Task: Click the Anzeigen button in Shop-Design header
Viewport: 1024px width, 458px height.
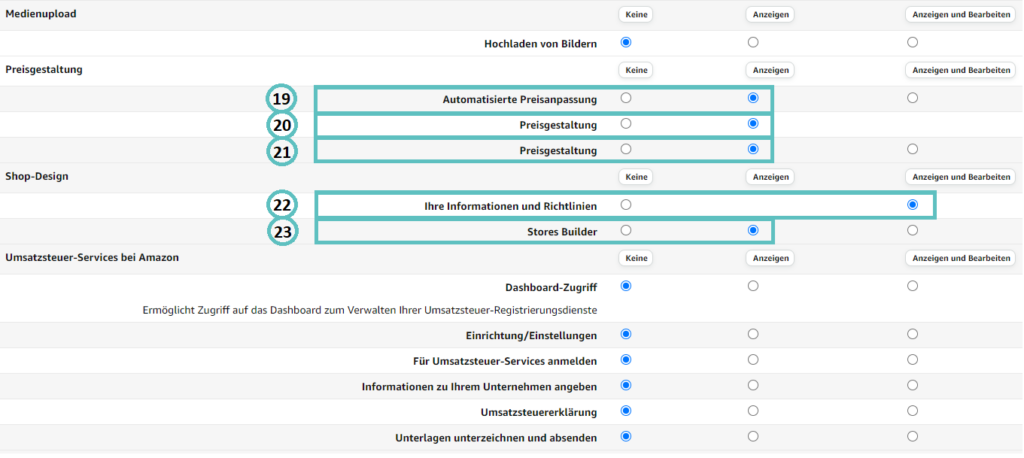Action: (770, 176)
